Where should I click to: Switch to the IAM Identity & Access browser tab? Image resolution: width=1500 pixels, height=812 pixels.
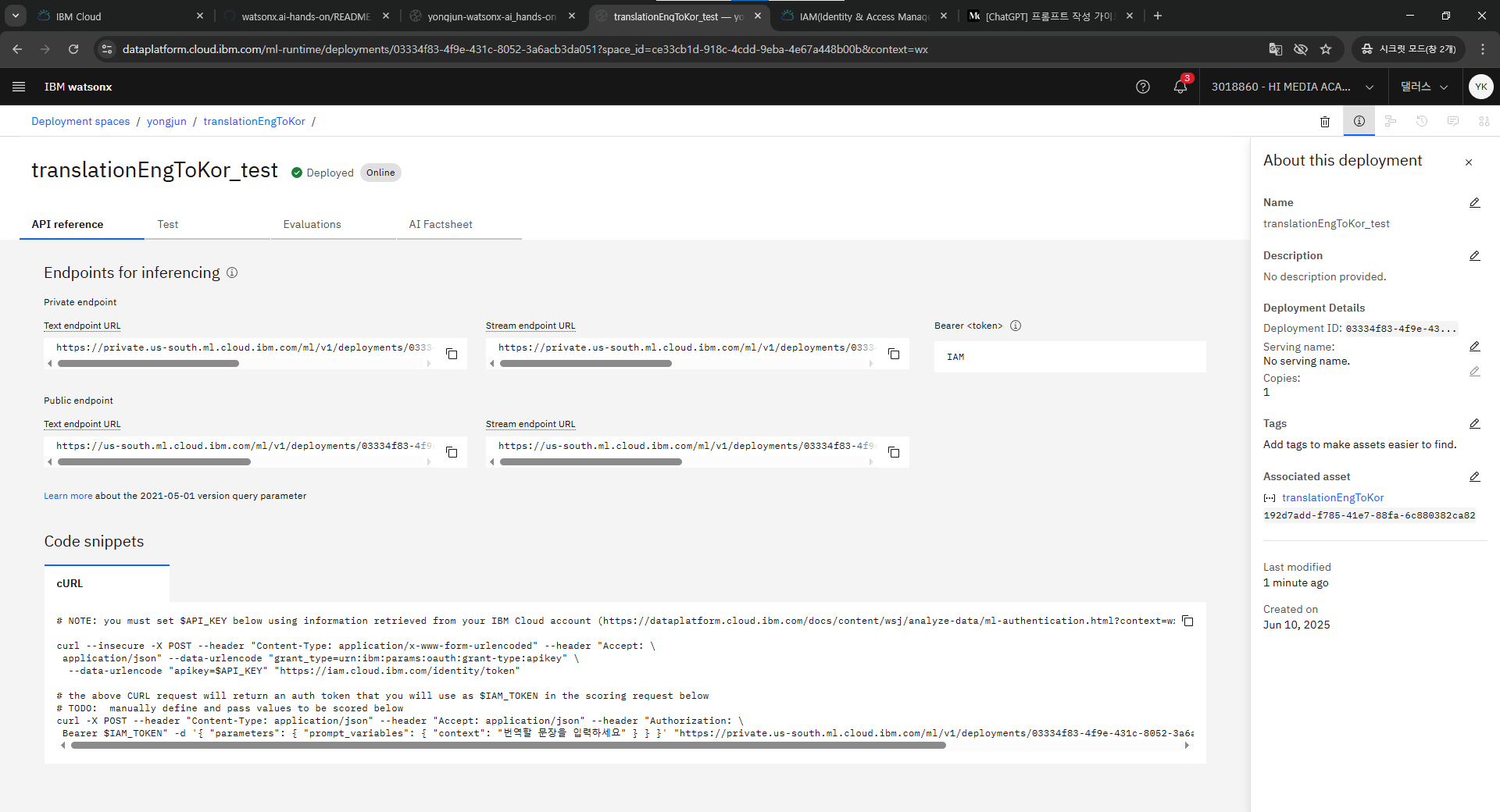[x=864, y=16]
